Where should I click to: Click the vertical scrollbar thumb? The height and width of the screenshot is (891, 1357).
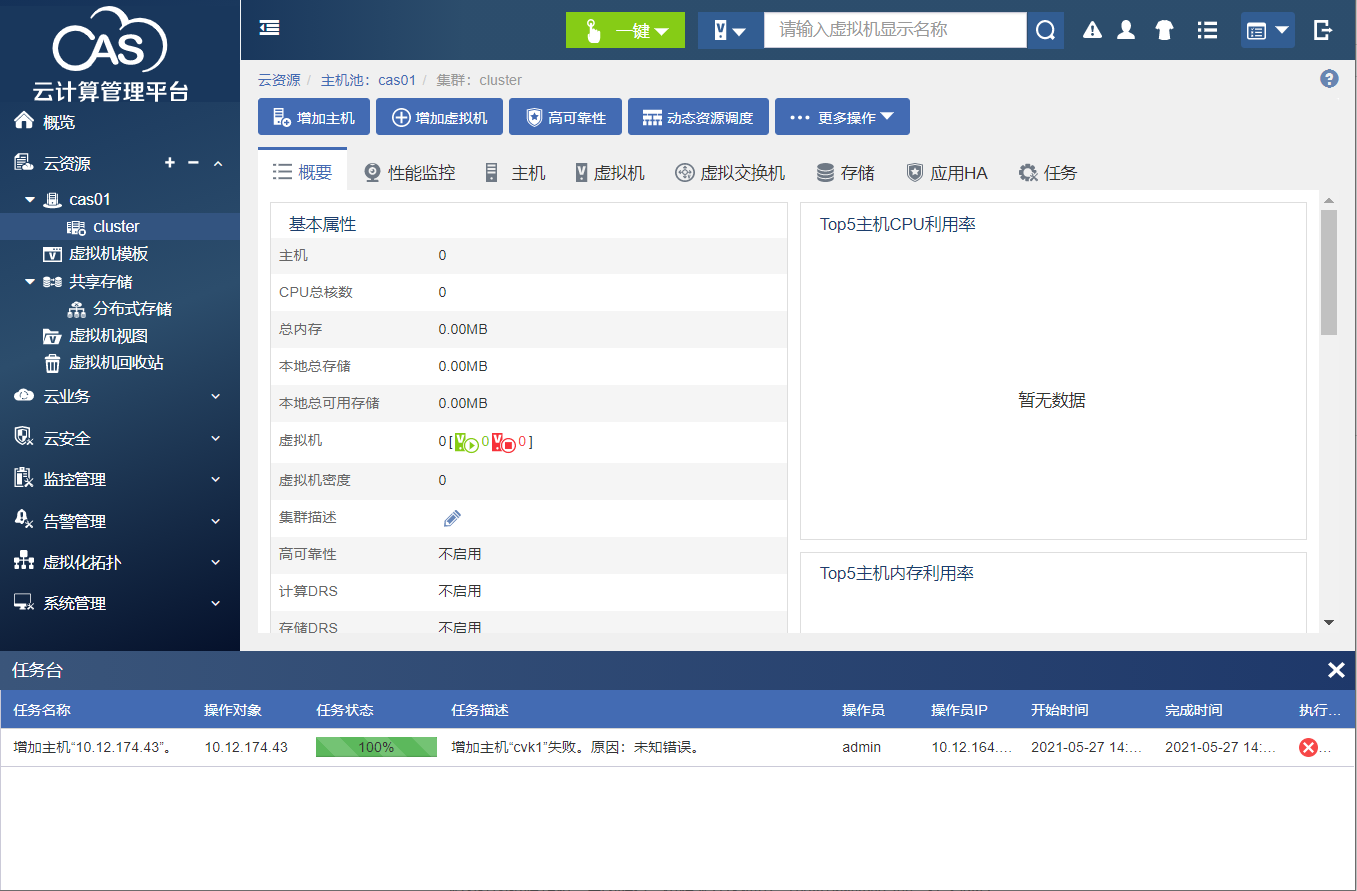tap(1329, 272)
